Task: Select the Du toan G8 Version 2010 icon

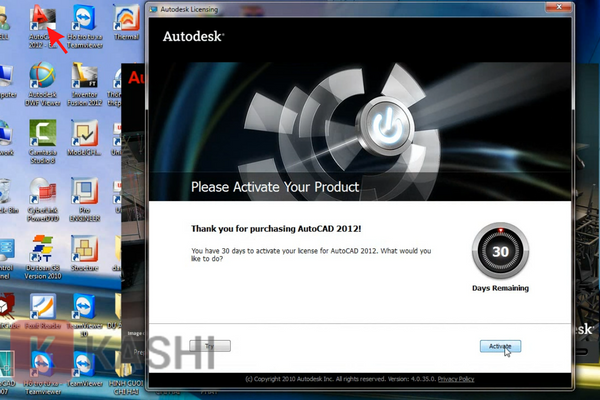Action: (x=43, y=253)
